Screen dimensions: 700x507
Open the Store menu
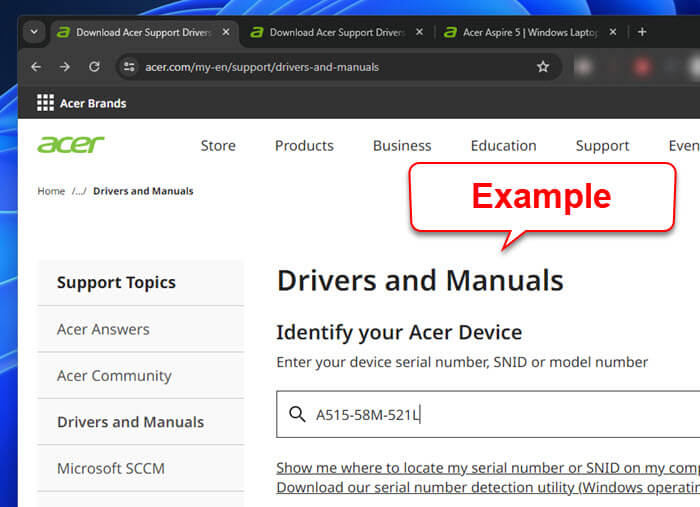(x=218, y=145)
